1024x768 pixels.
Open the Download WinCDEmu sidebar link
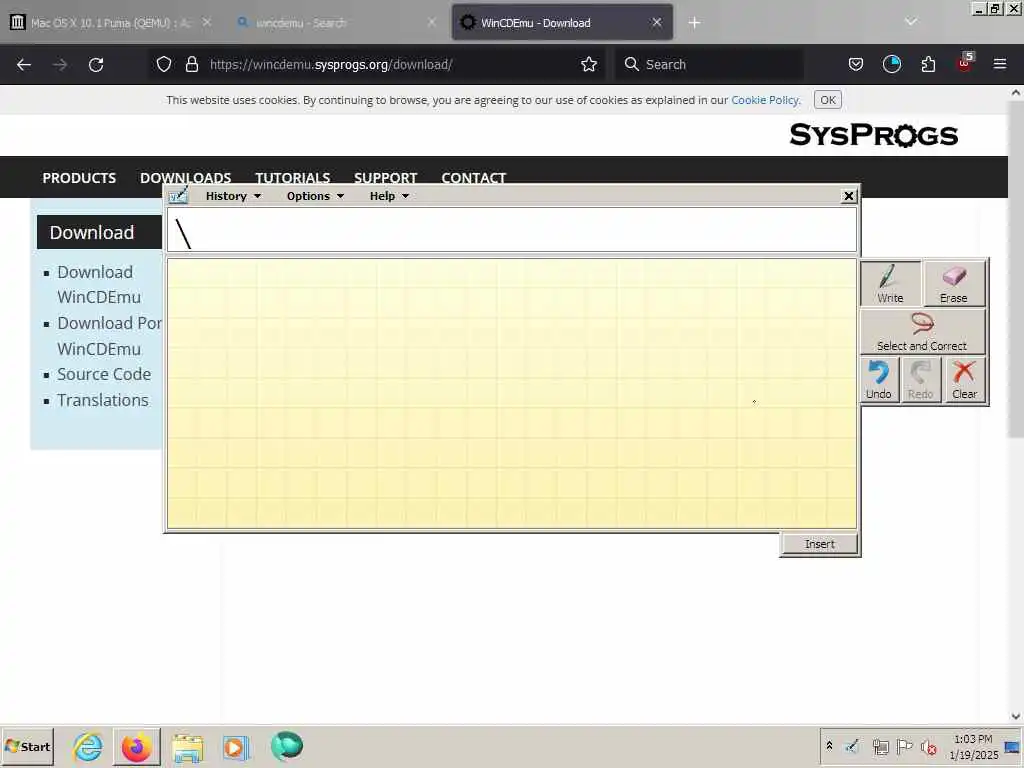tap(99, 285)
